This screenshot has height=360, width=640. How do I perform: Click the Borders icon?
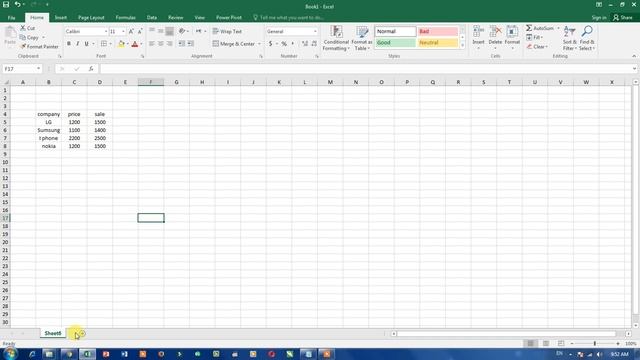click(104, 44)
